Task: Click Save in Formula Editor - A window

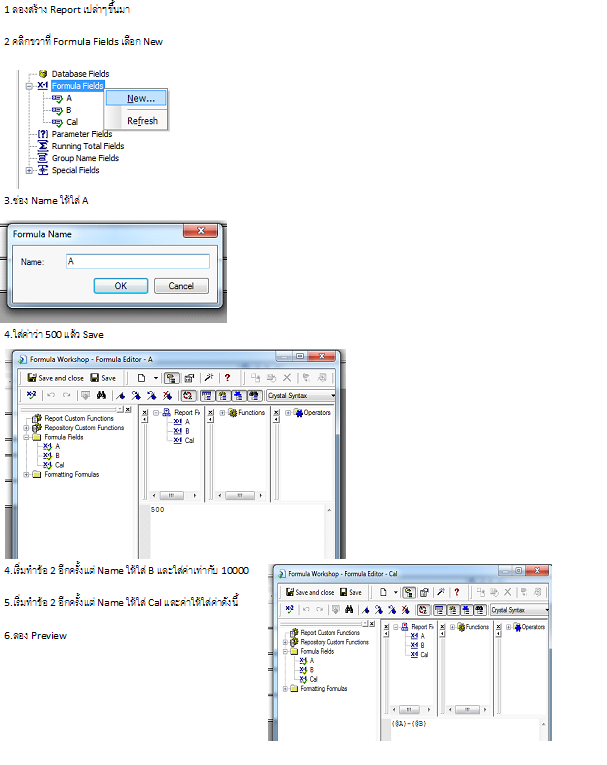Action: pyautogui.click(x=103, y=378)
